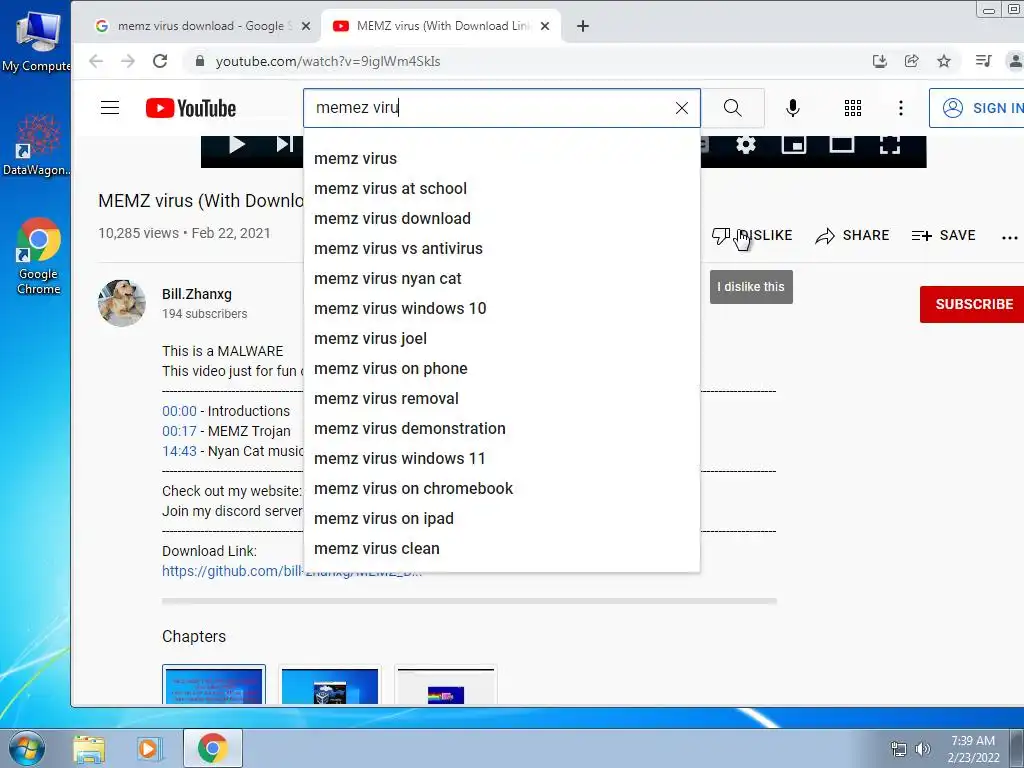Open the YouTube hamburger guide menu
This screenshot has width=1024, height=768.
pyautogui.click(x=110, y=108)
